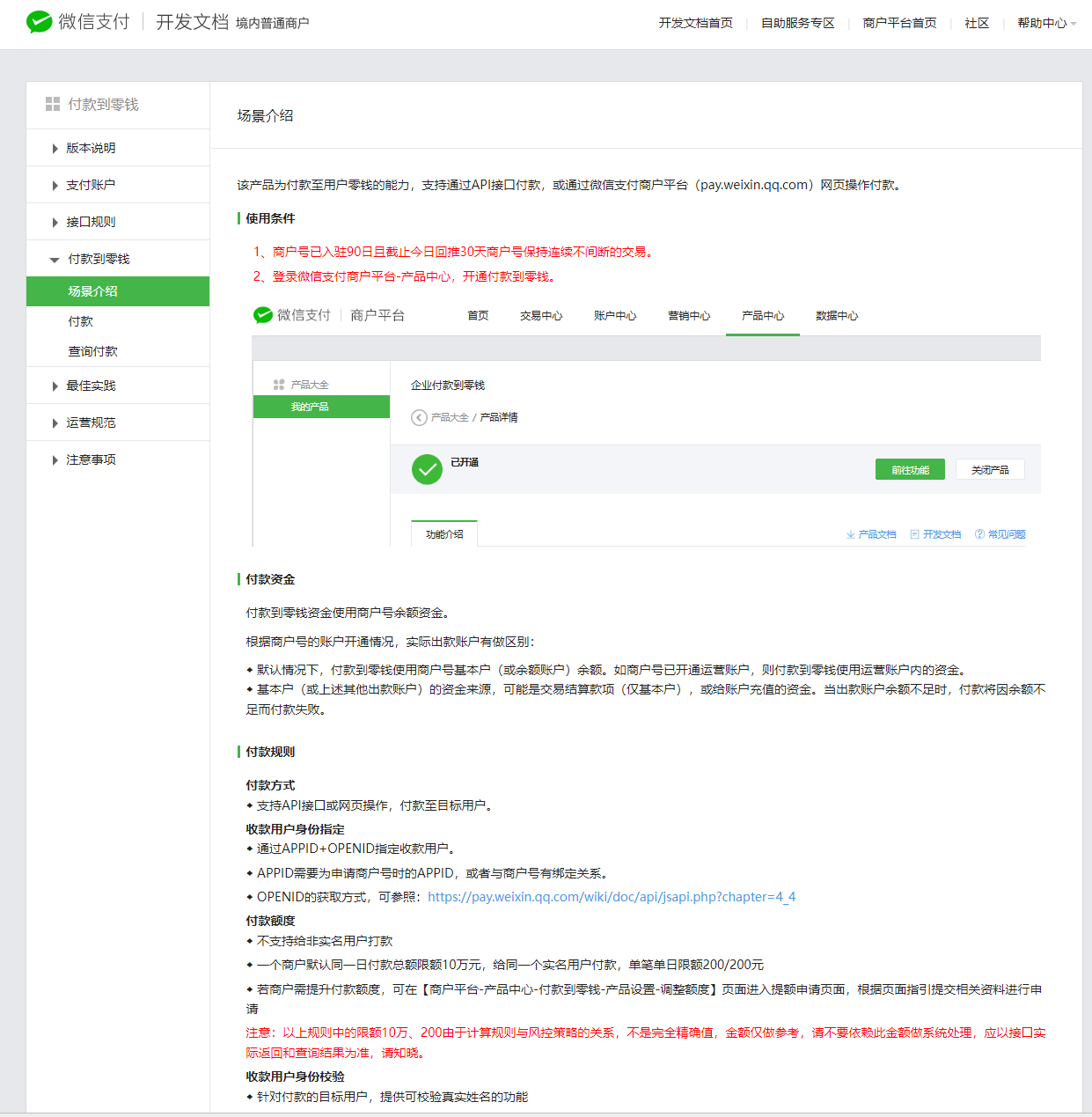The image size is (1092, 1117).
Task: Open the 帮助中心 dropdown menu
Action: [x=1046, y=23]
